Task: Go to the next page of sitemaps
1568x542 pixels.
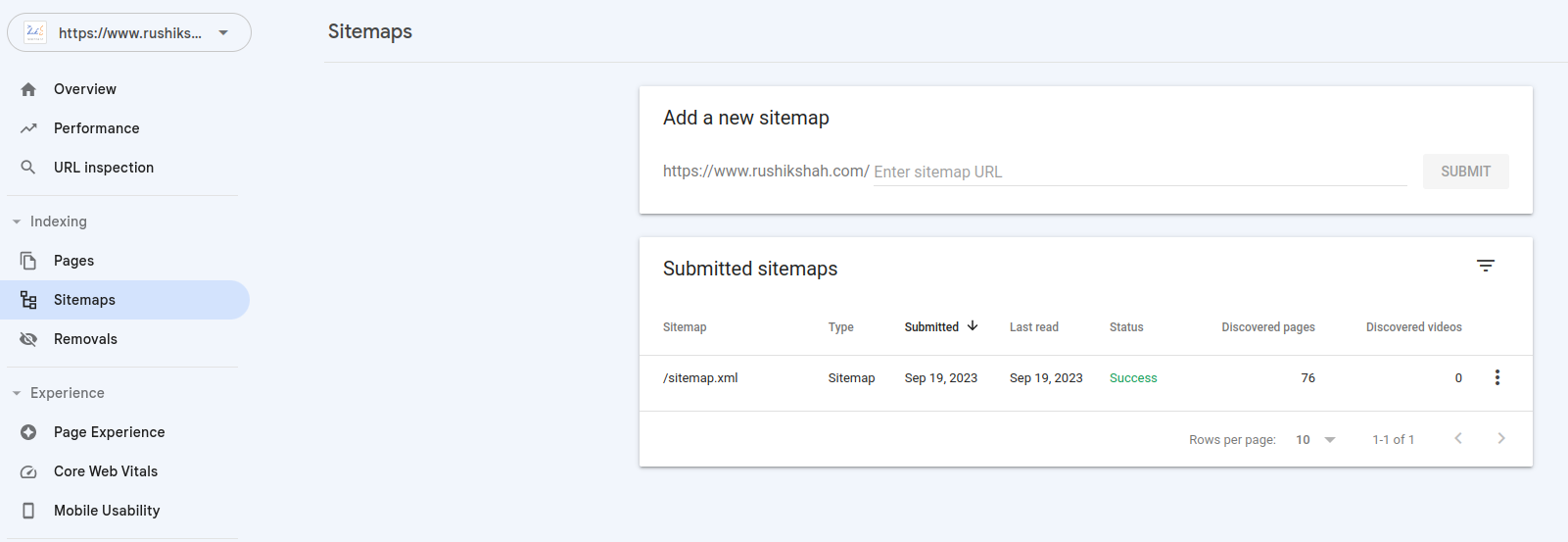Action: [1501, 438]
